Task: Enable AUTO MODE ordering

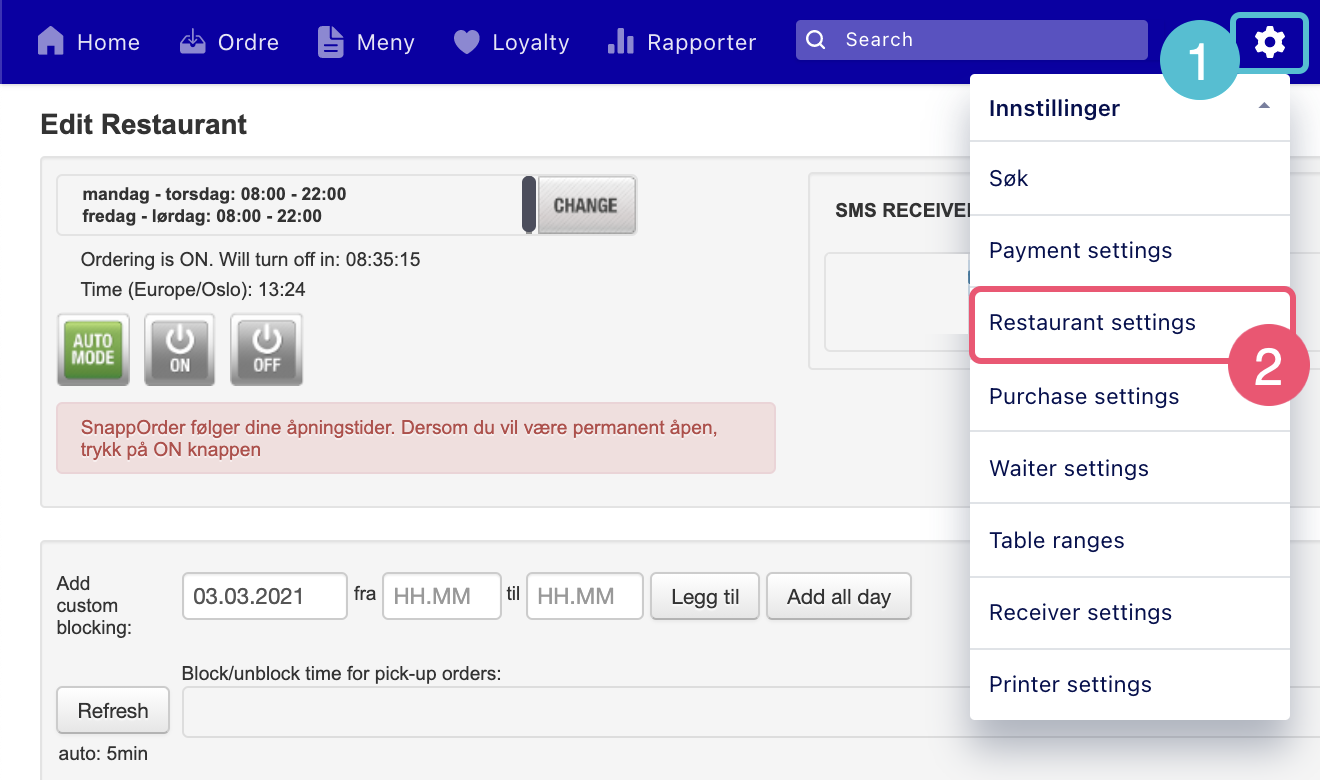Action: (93, 350)
